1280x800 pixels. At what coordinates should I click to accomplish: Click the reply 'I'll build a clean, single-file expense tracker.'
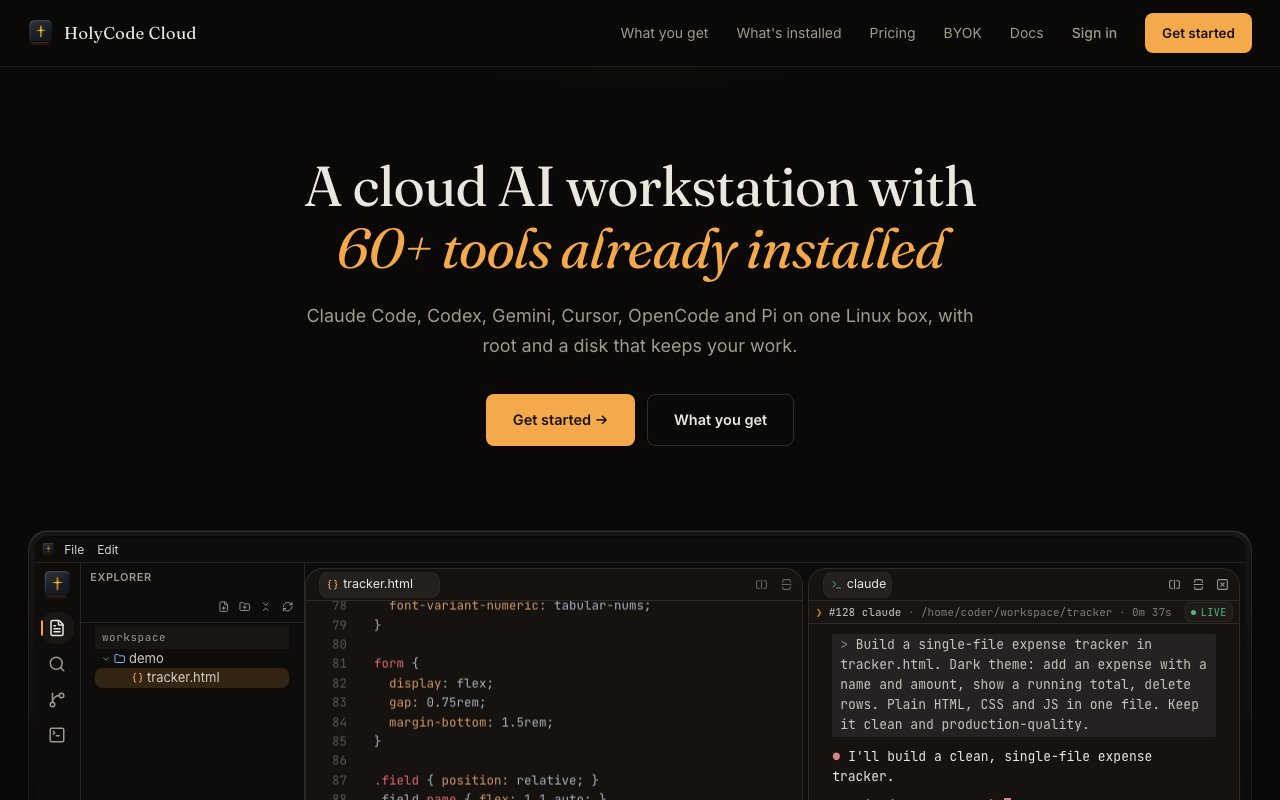[992, 766]
